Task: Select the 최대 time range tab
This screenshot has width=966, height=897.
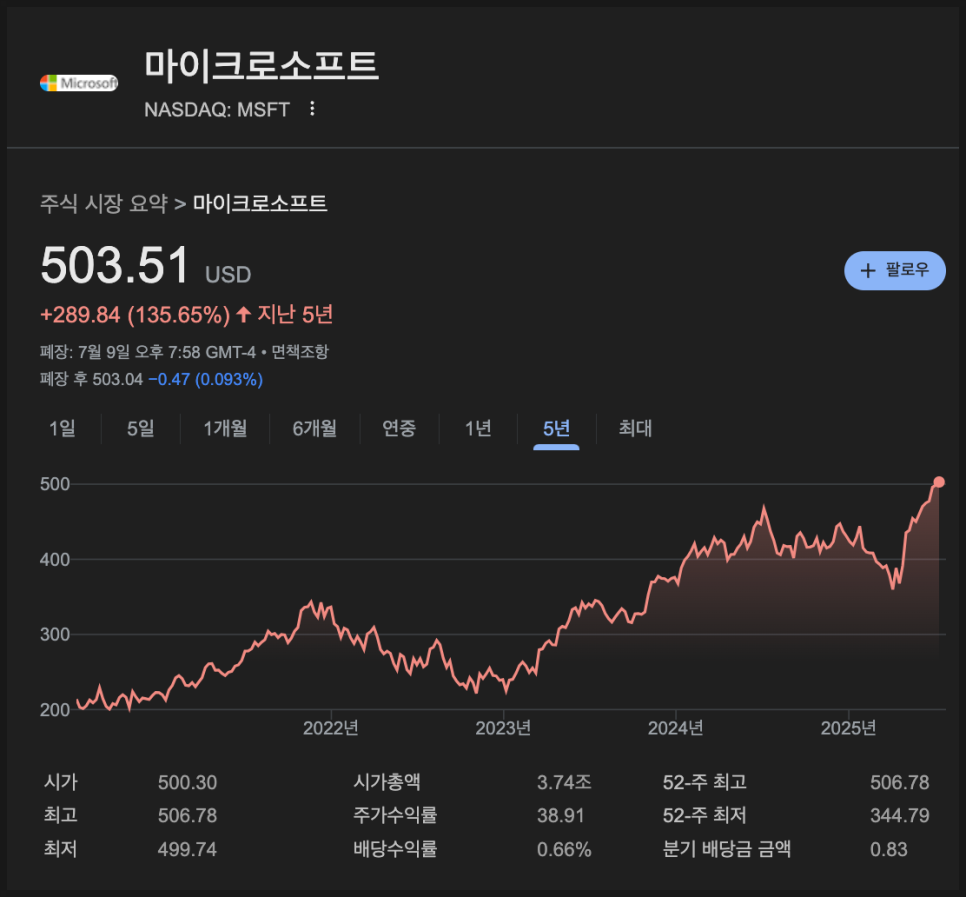Action: 635,428
